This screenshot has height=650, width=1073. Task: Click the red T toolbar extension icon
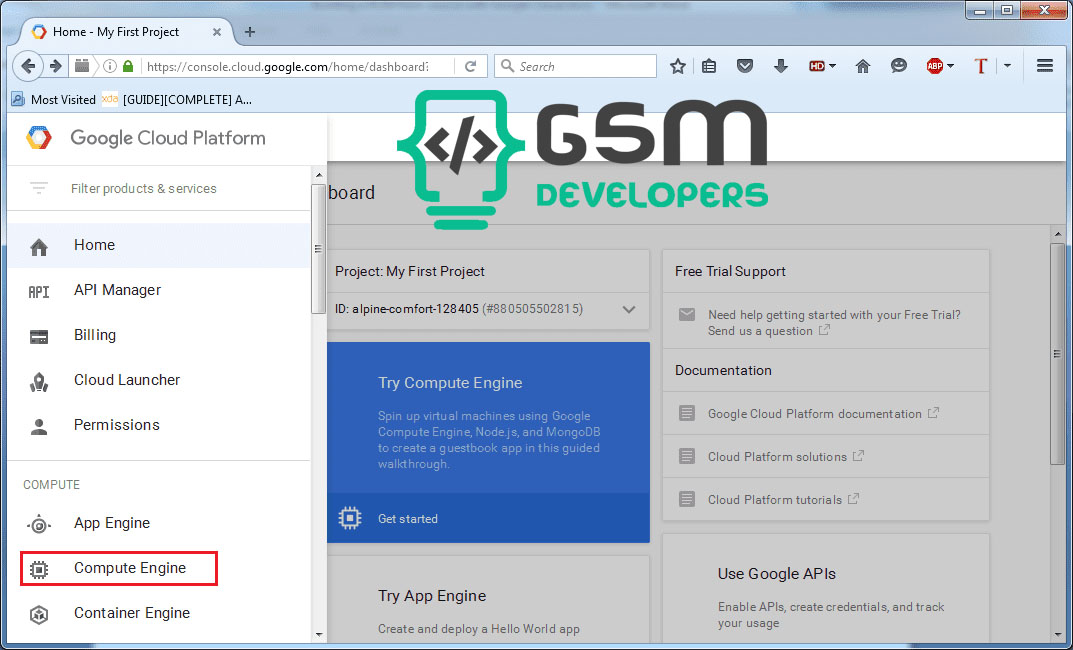[981, 66]
